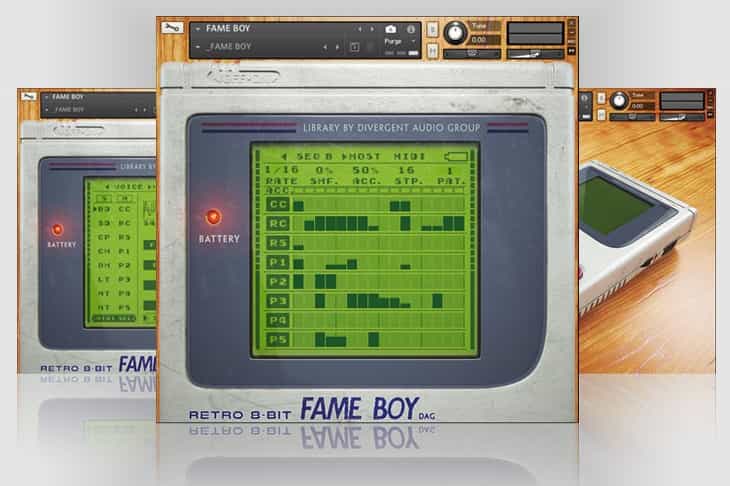Screen dimensions: 730x486
Task: Select the P1 sequencer row label
Action: click(278, 262)
